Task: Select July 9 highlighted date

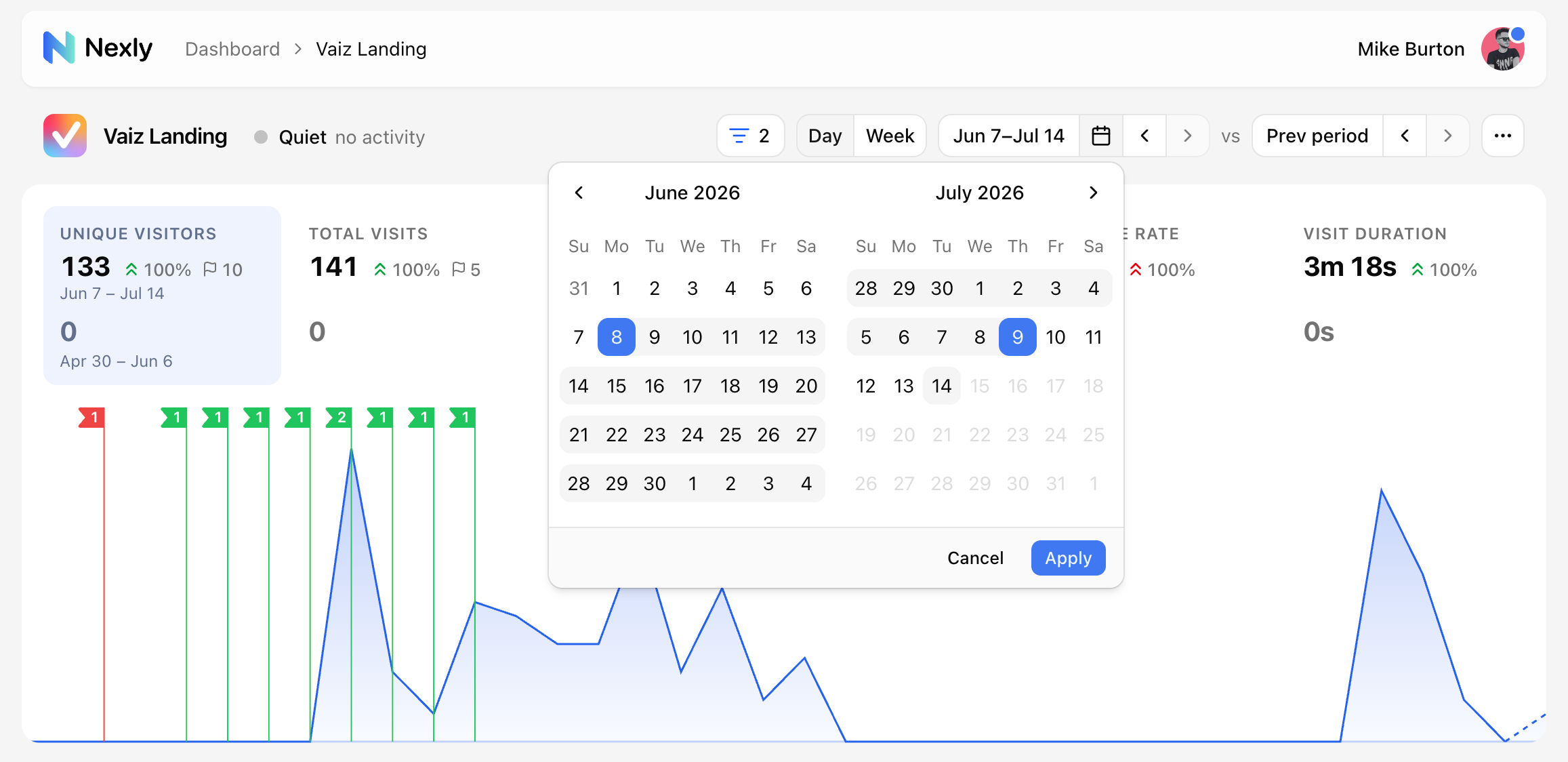Action: click(1017, 337)
